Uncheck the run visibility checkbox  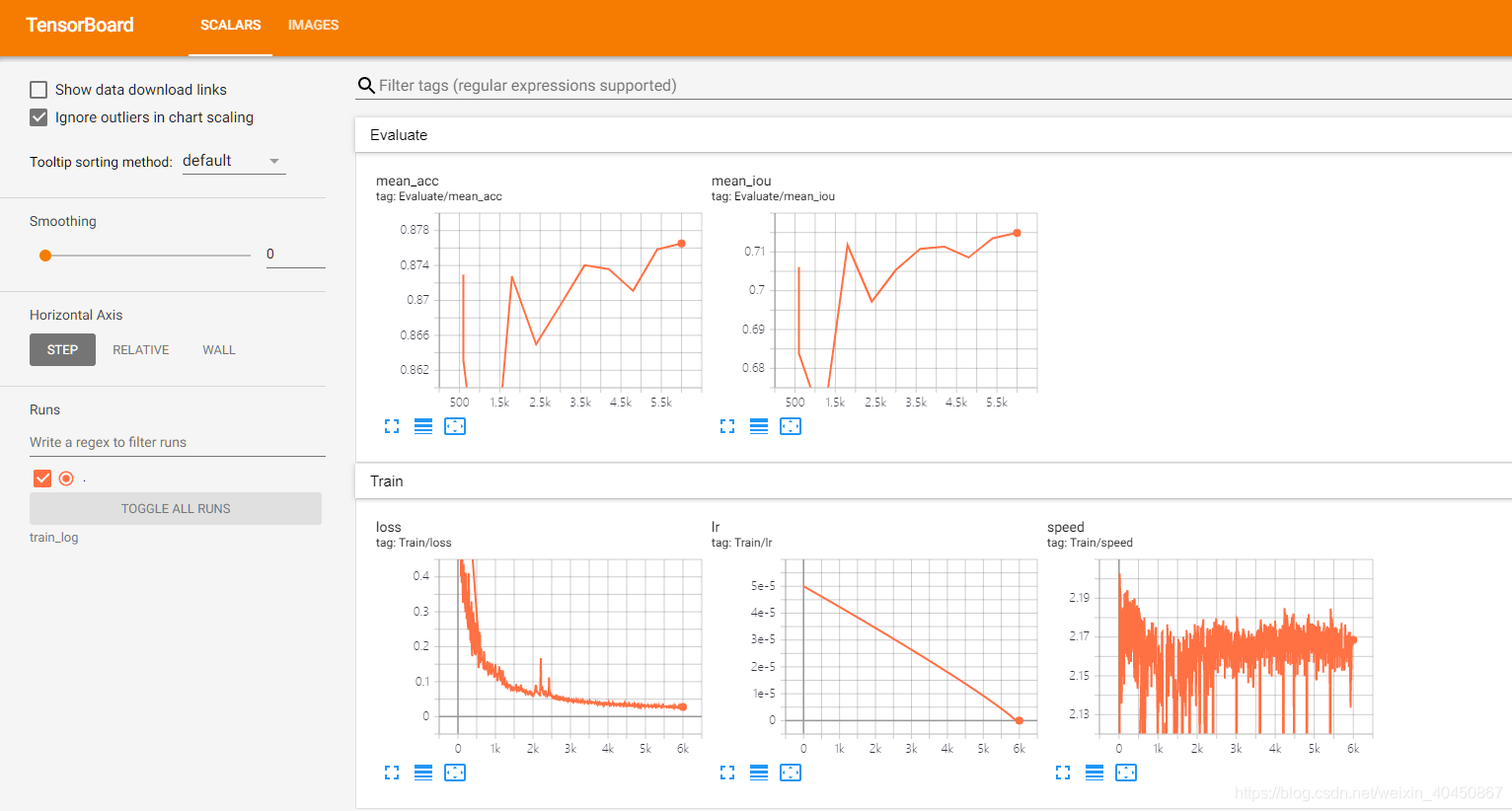pos(42,479)
